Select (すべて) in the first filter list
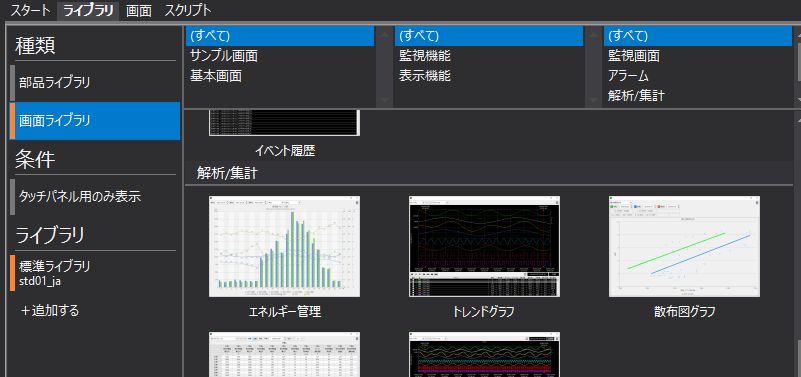The height and width of the screenshot is (377, 801). pyautogui.click(x=280, y=36)
